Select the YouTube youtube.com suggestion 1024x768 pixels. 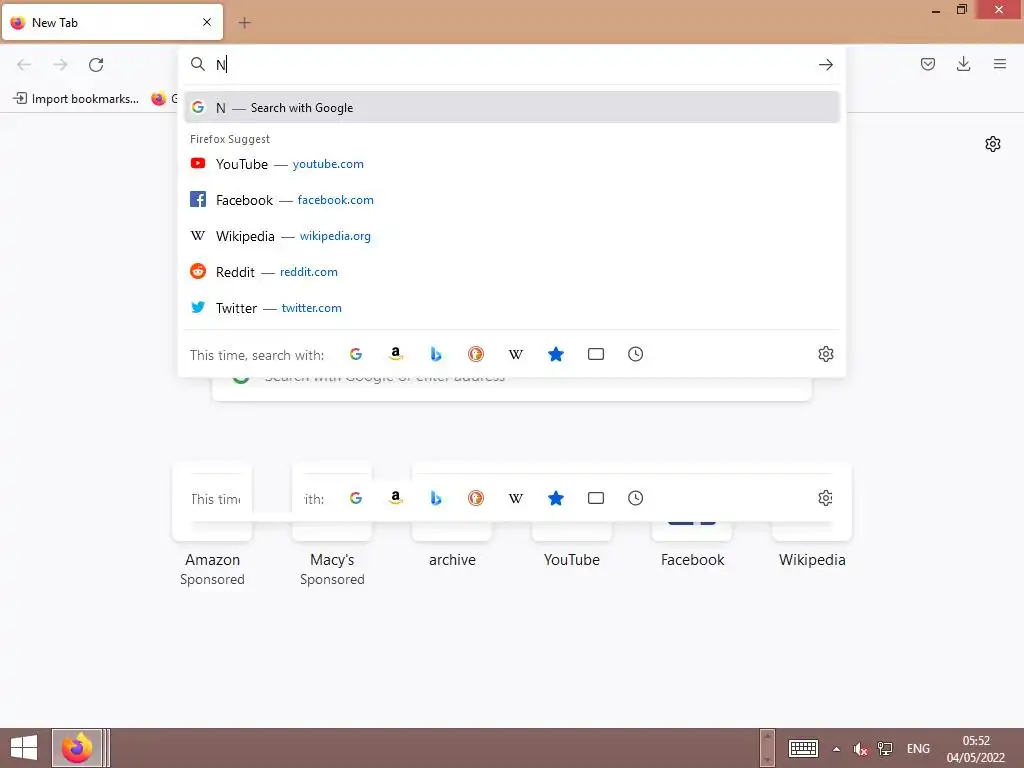click(x=511, y=164)
